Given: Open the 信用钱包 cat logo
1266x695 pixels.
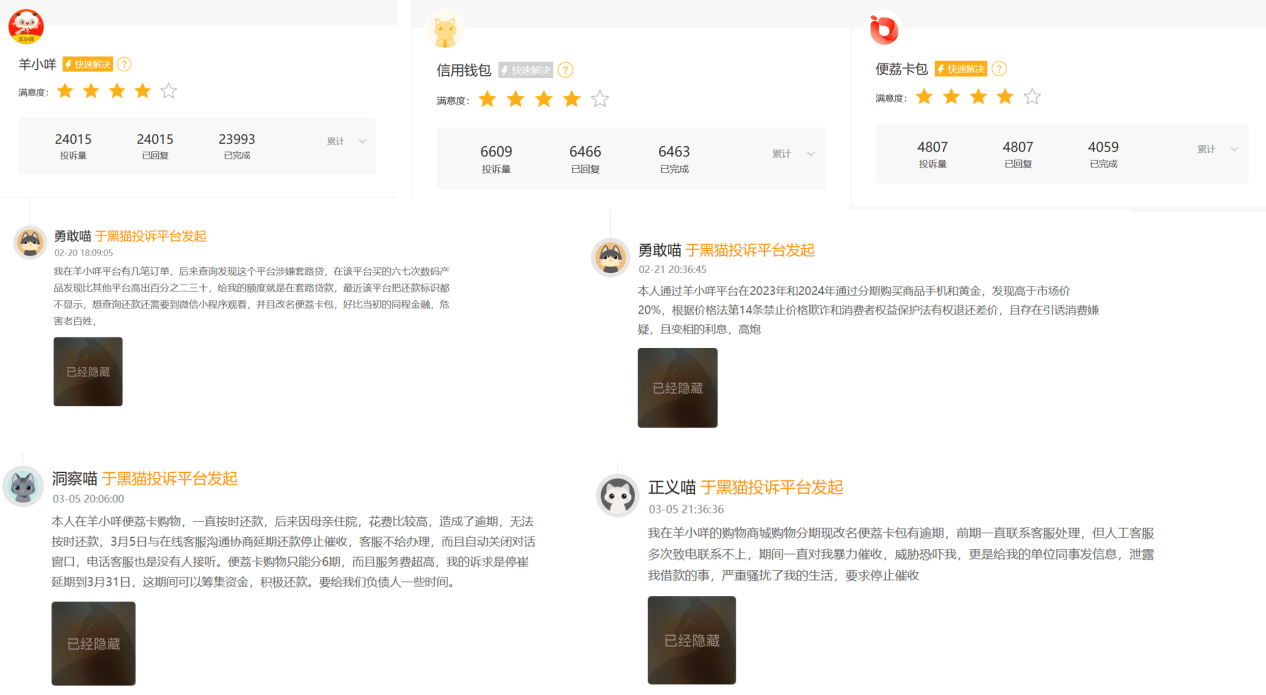Looking at the screenshot, I should [443, 30].
